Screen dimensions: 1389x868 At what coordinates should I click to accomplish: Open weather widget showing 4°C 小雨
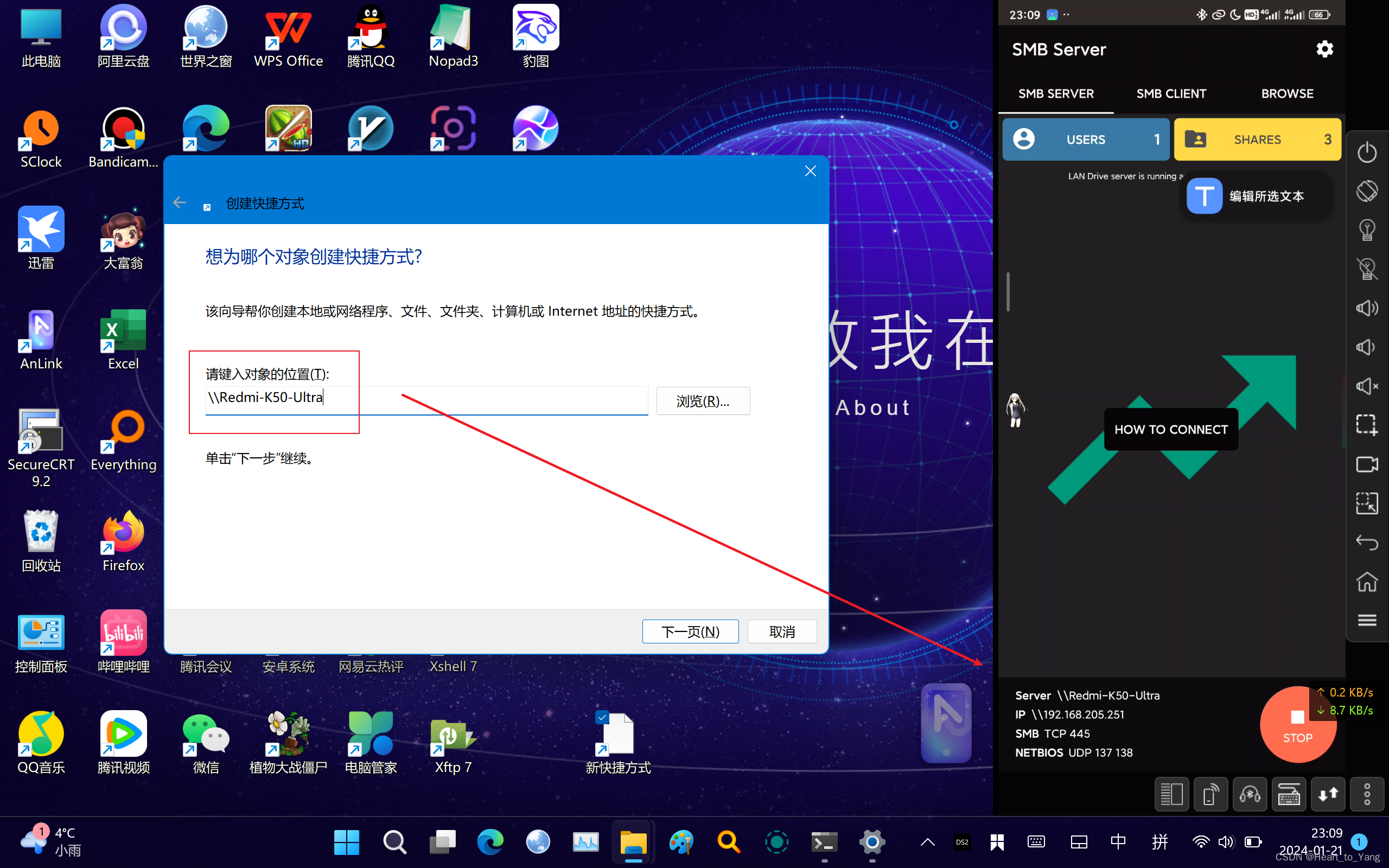[52, 841]
